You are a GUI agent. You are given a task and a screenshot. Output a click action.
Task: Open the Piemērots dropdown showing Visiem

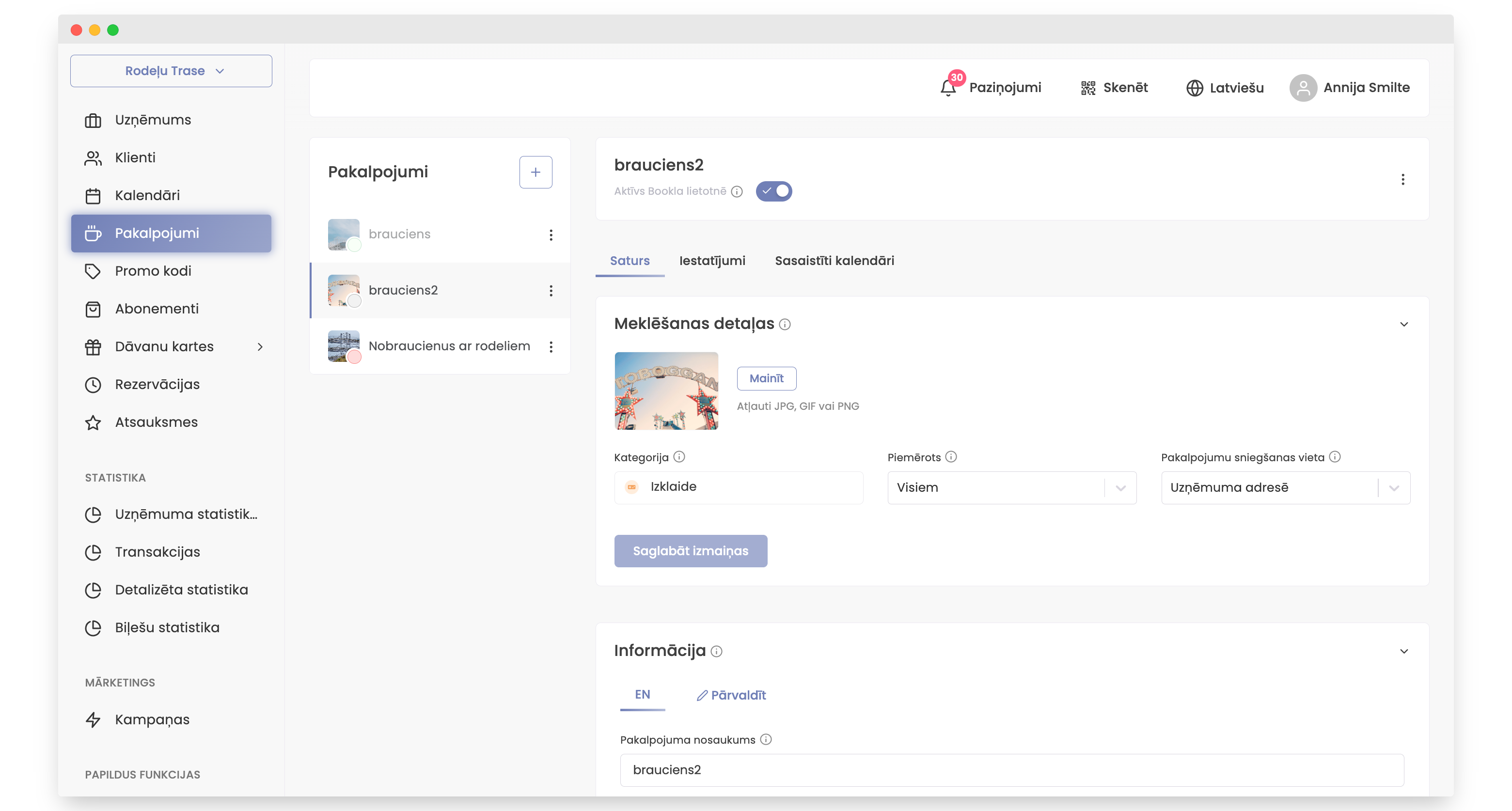(x=1011, y=488)
